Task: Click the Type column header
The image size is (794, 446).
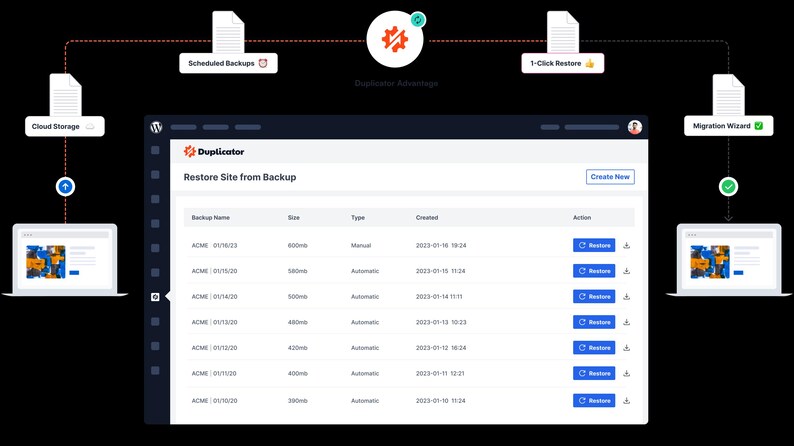Action: (x=358, y=218)
